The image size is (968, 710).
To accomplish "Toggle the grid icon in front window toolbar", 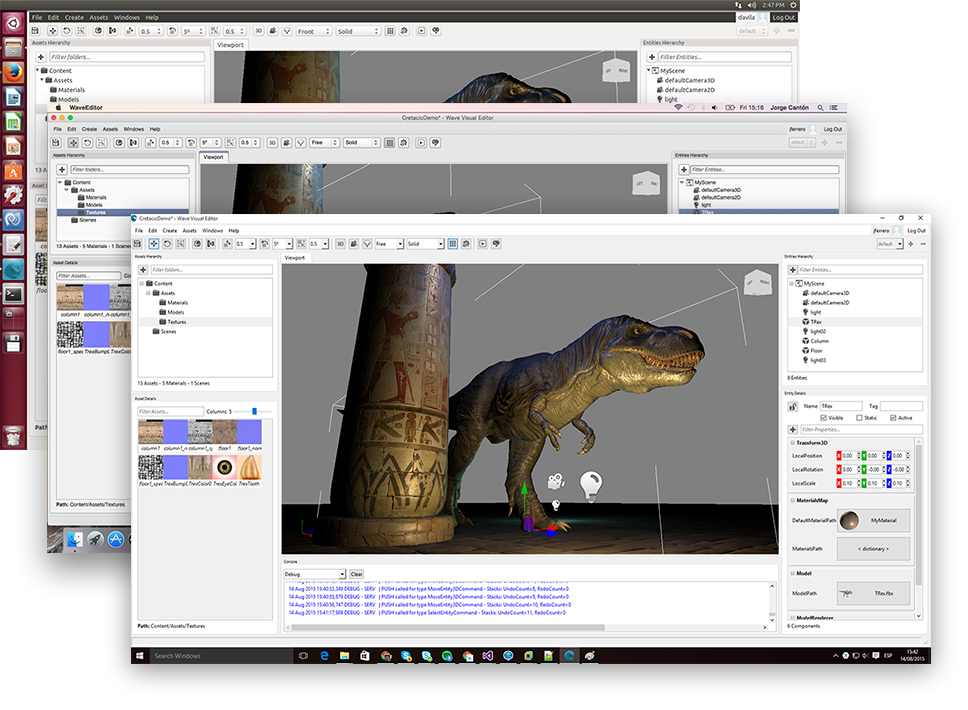I will (453, 244).
